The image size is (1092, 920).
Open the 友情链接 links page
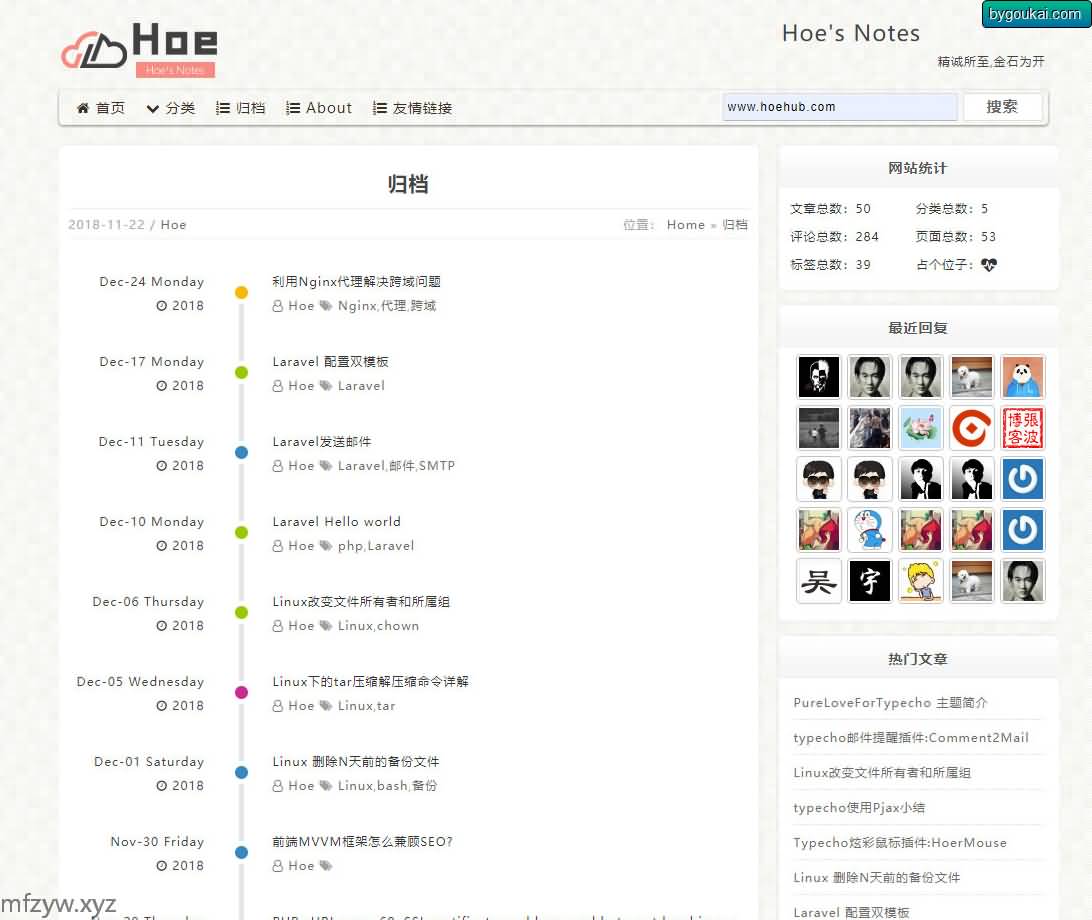(412, 108)
